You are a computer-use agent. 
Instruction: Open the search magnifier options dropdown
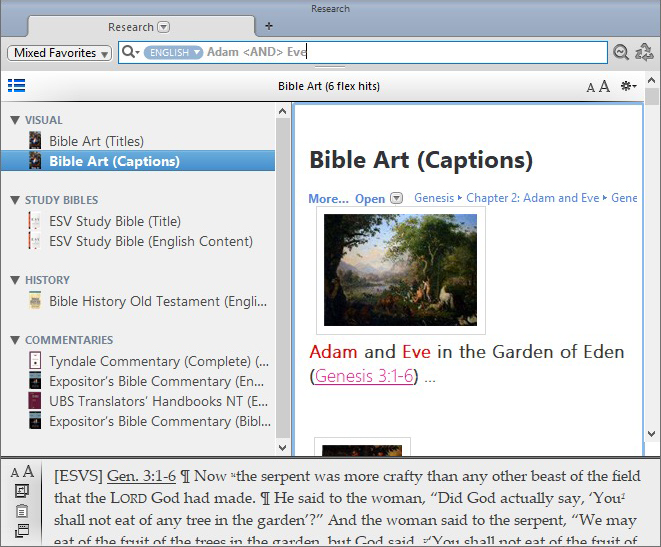pyautogui.click(x=131, y=52)
